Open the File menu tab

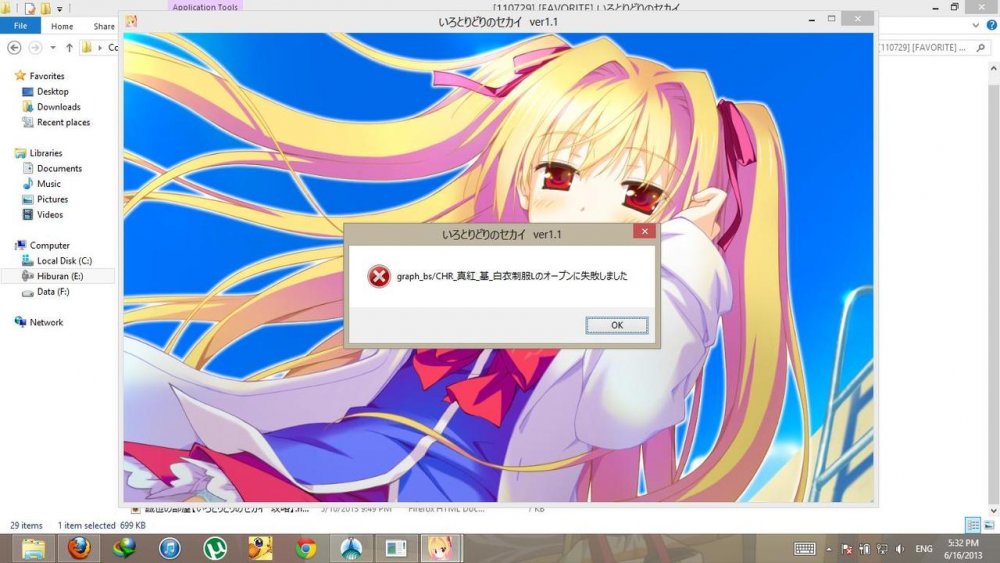pos(20,26)
